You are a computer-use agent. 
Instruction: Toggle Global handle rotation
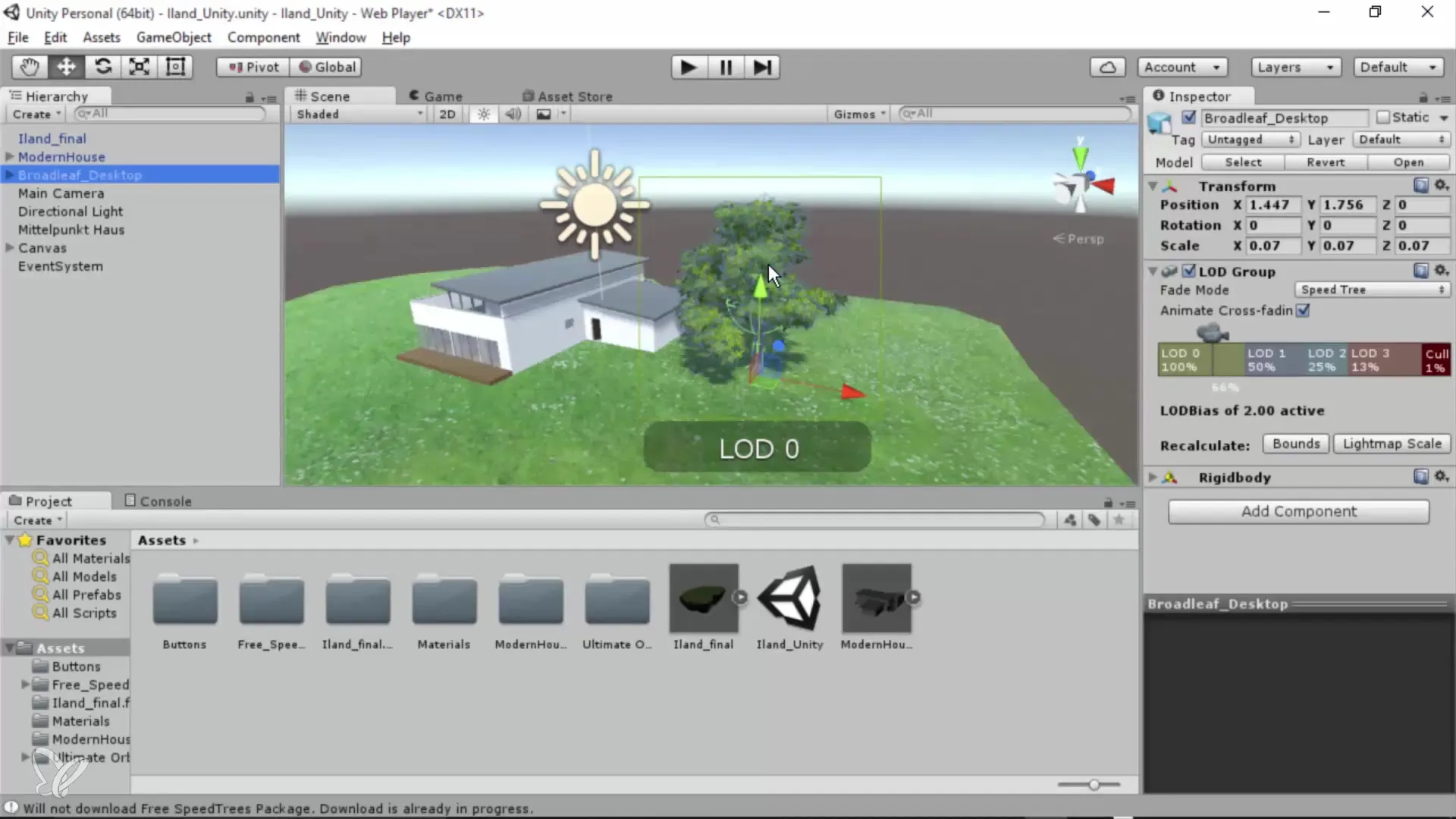coord(326,67)
